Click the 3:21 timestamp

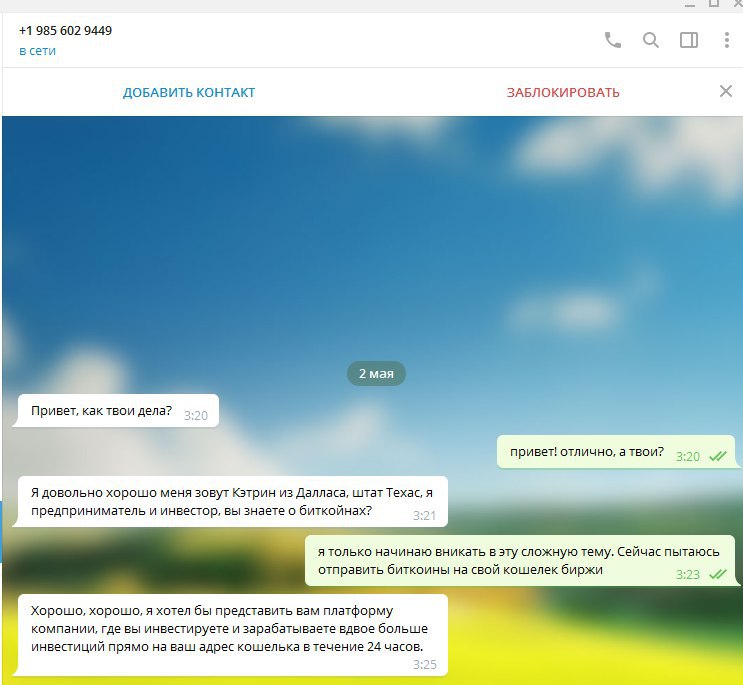click(x=425, y=515)
